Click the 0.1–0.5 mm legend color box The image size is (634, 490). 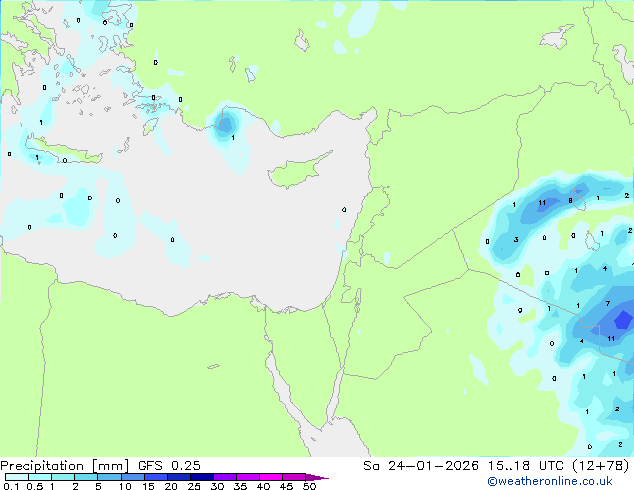coord(17,477)
